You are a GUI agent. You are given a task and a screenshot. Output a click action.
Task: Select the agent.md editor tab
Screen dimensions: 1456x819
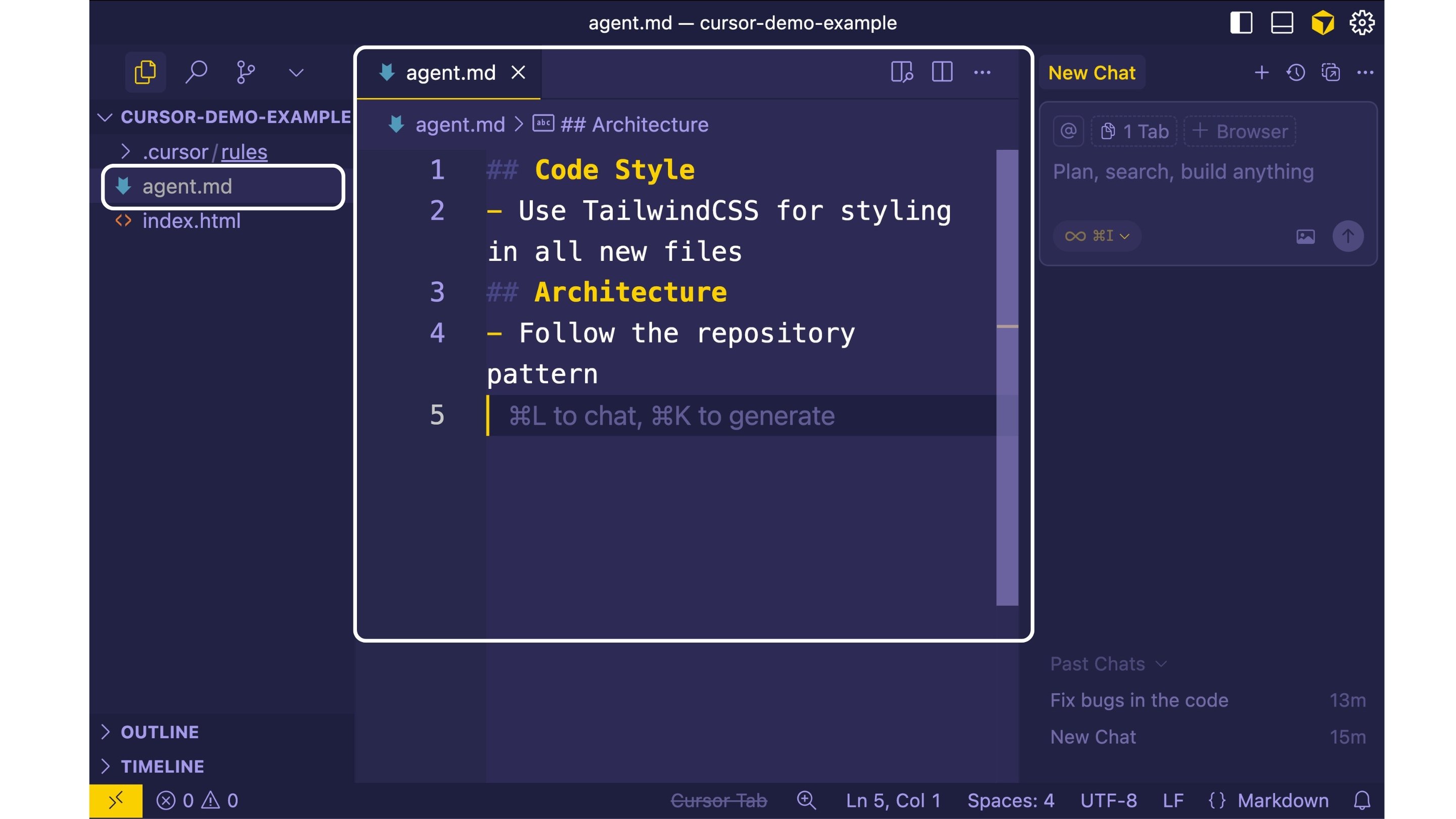coord(450,72)
